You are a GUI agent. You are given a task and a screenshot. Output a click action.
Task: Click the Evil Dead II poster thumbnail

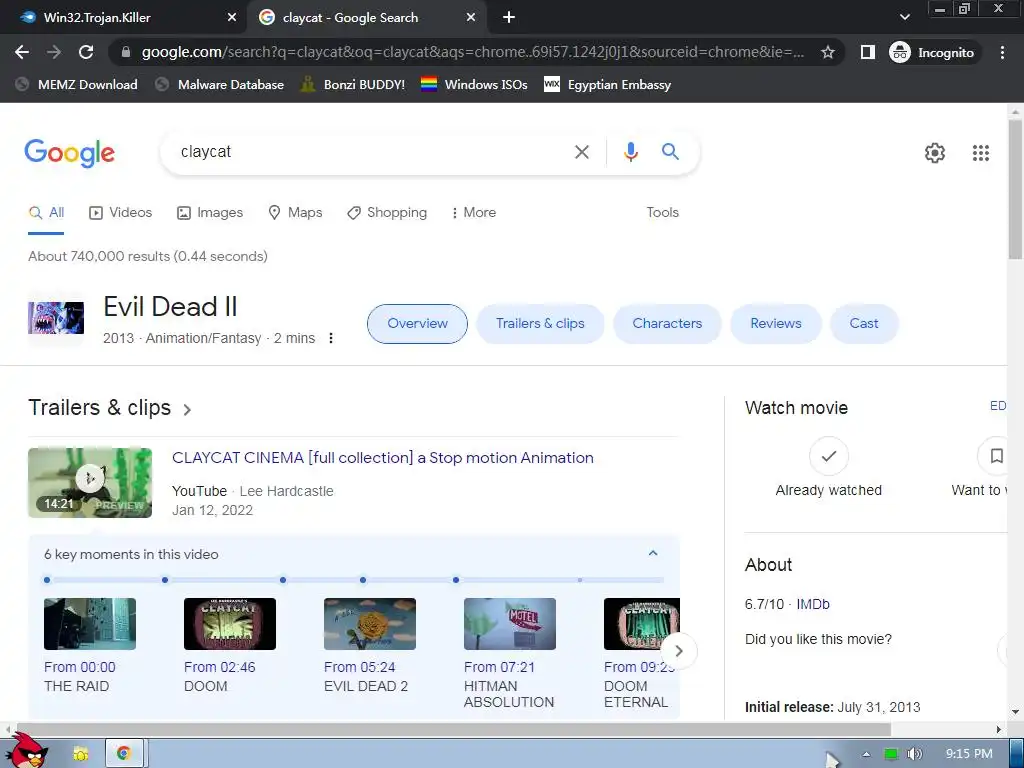[x=56, y=318]
